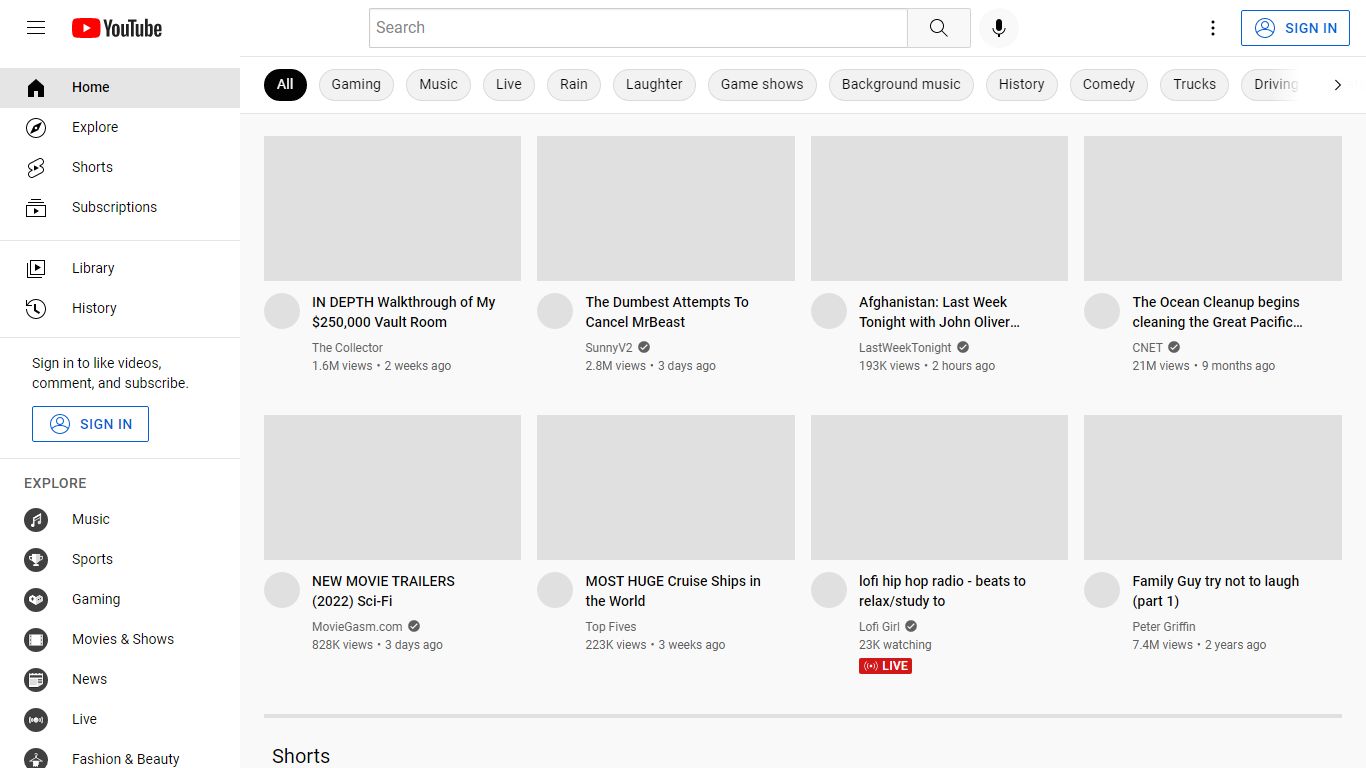
Task: Click the red LIVE badge
Action: point(885,666)
